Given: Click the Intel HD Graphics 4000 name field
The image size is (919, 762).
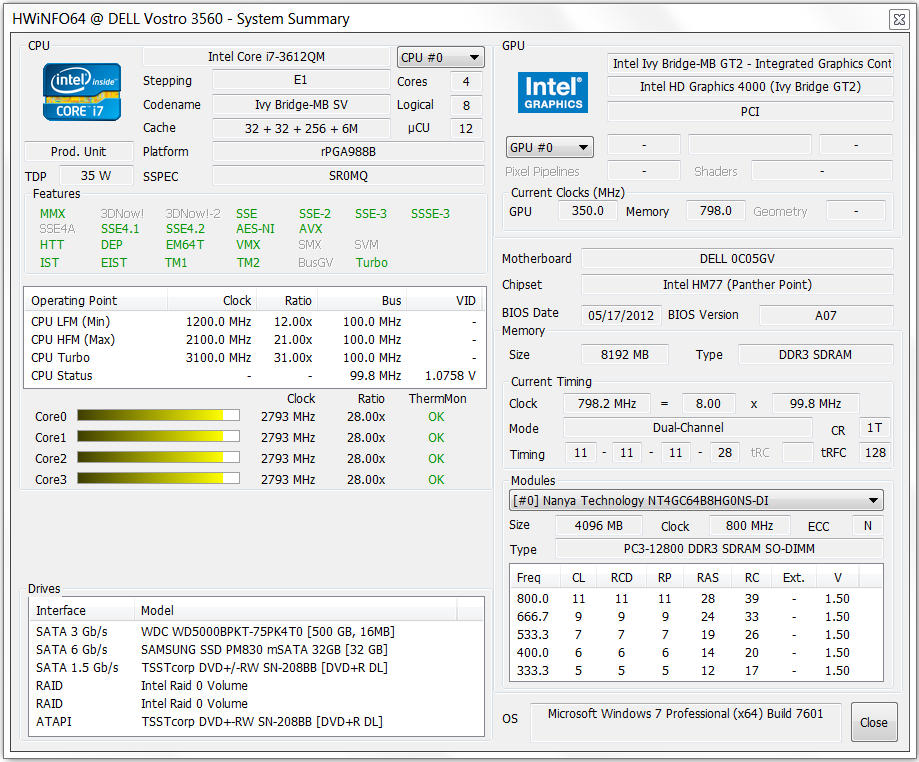Looking at the screenshot, I should [750, 87].
